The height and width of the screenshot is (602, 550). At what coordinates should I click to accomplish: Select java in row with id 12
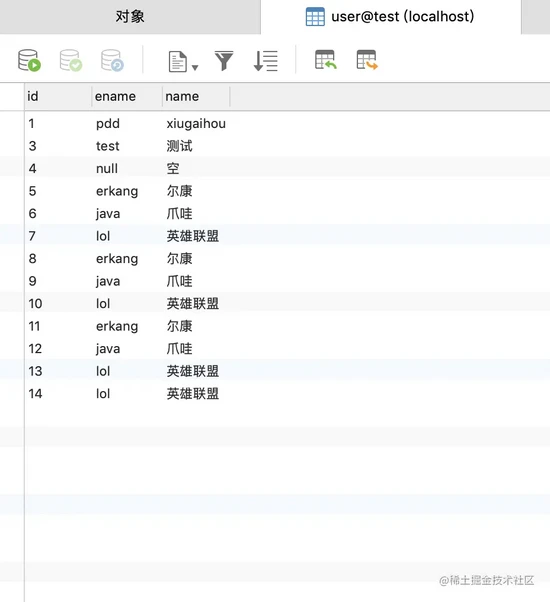click(x=108, y=349)
